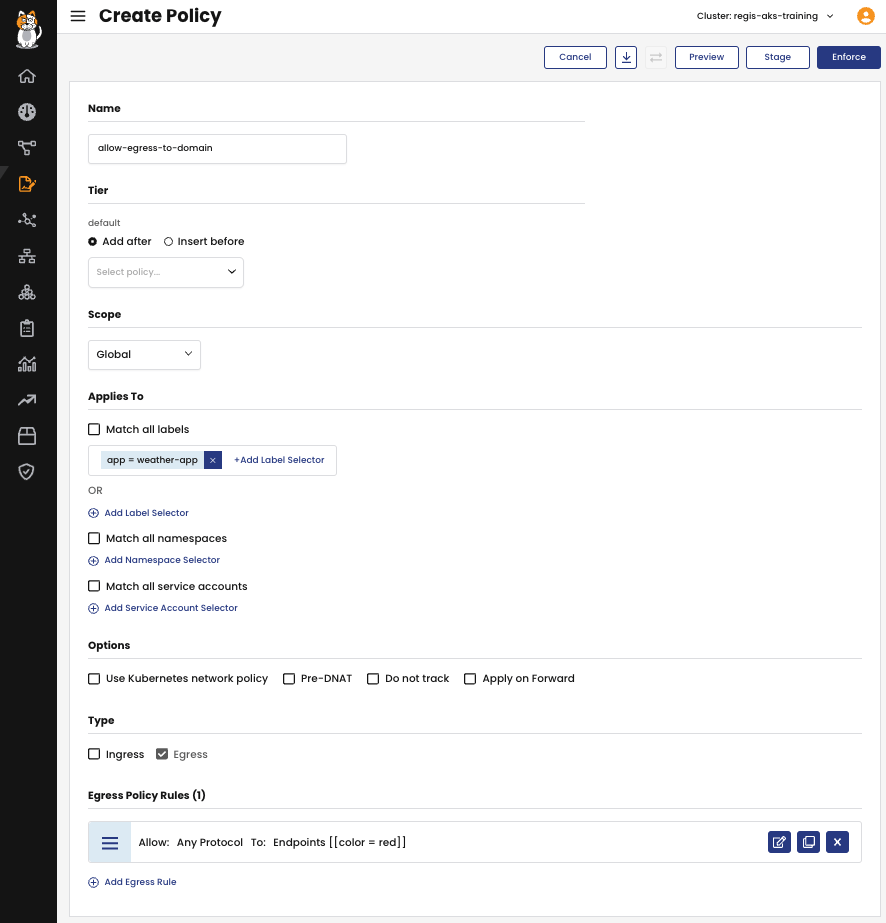
Task: Tick the Pre-DNAT option checkbox
Action: coord(289,679)
